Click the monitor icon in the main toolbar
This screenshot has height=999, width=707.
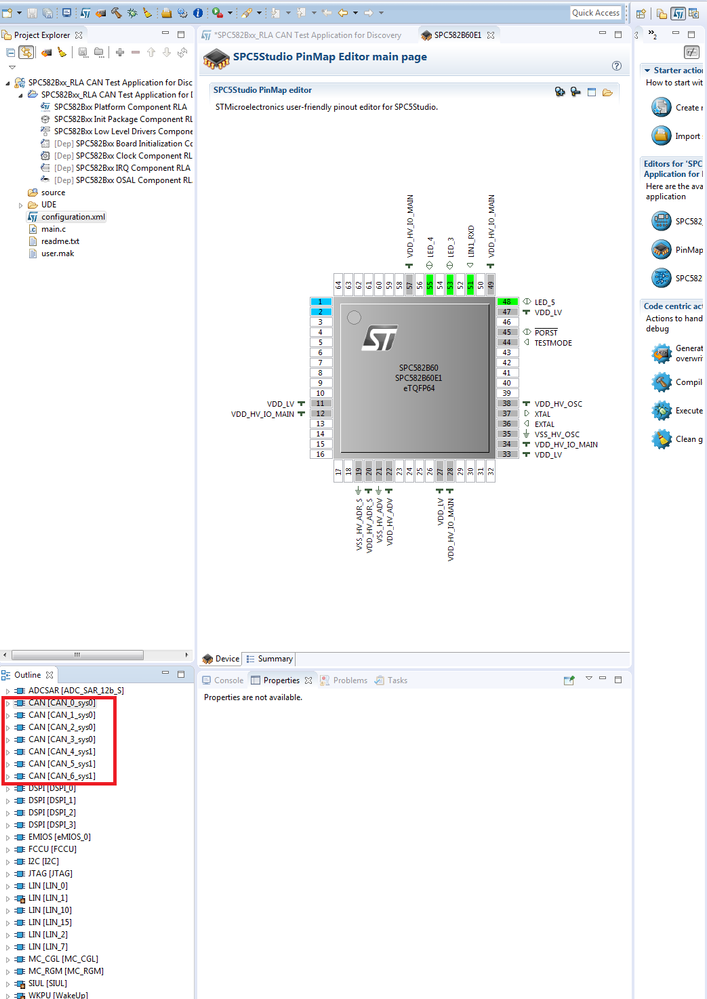click(66, 13)
